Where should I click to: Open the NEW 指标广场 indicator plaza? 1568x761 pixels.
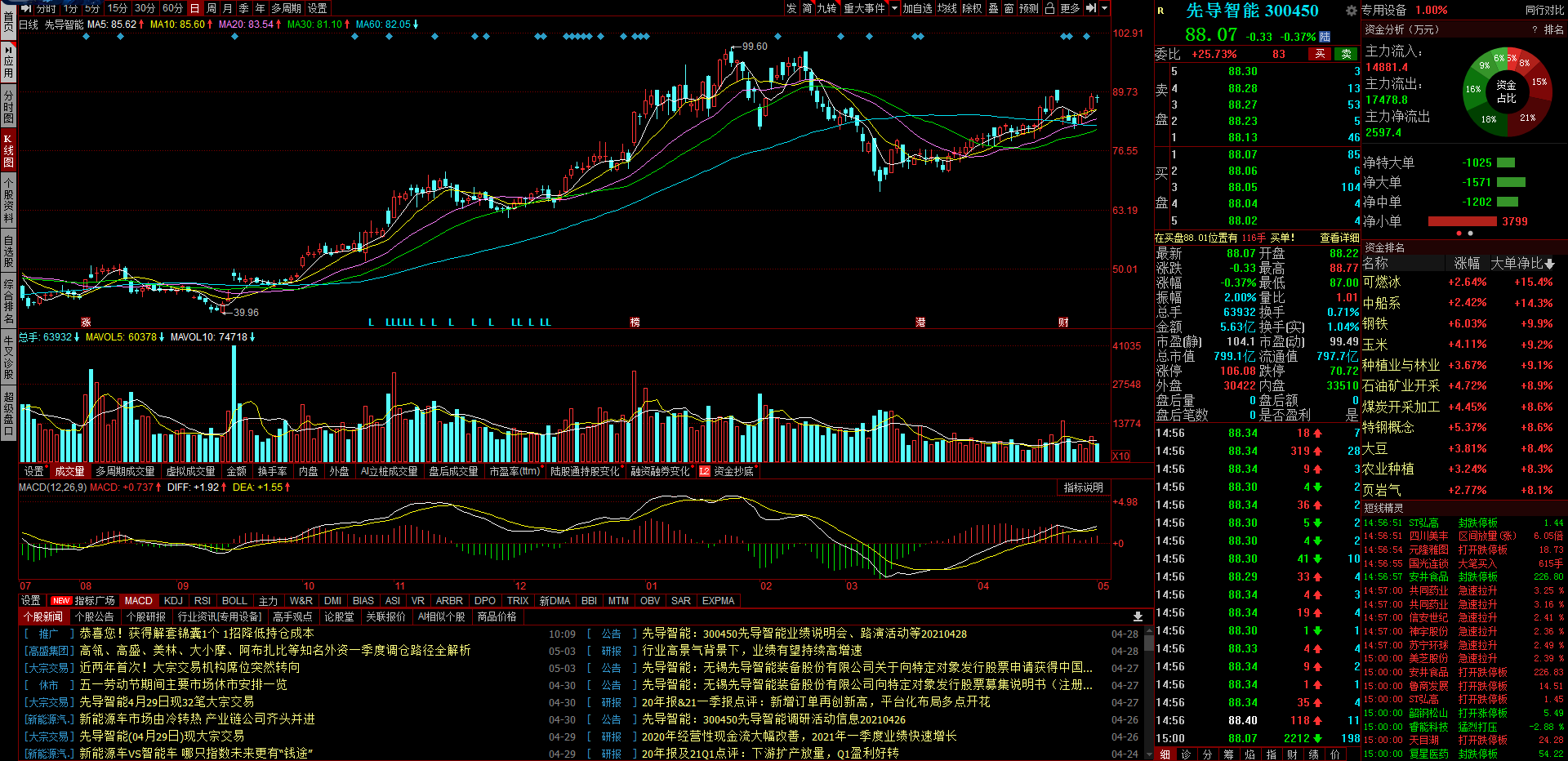83,600
